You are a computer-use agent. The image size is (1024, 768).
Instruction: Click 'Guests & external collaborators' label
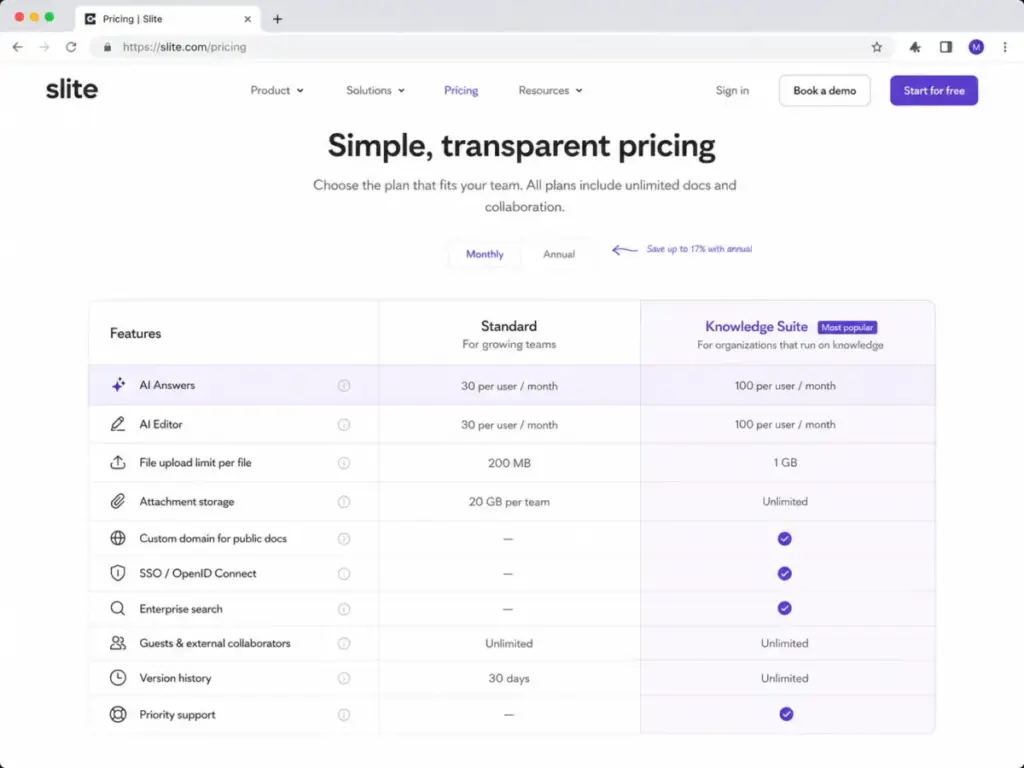(215, 643)
